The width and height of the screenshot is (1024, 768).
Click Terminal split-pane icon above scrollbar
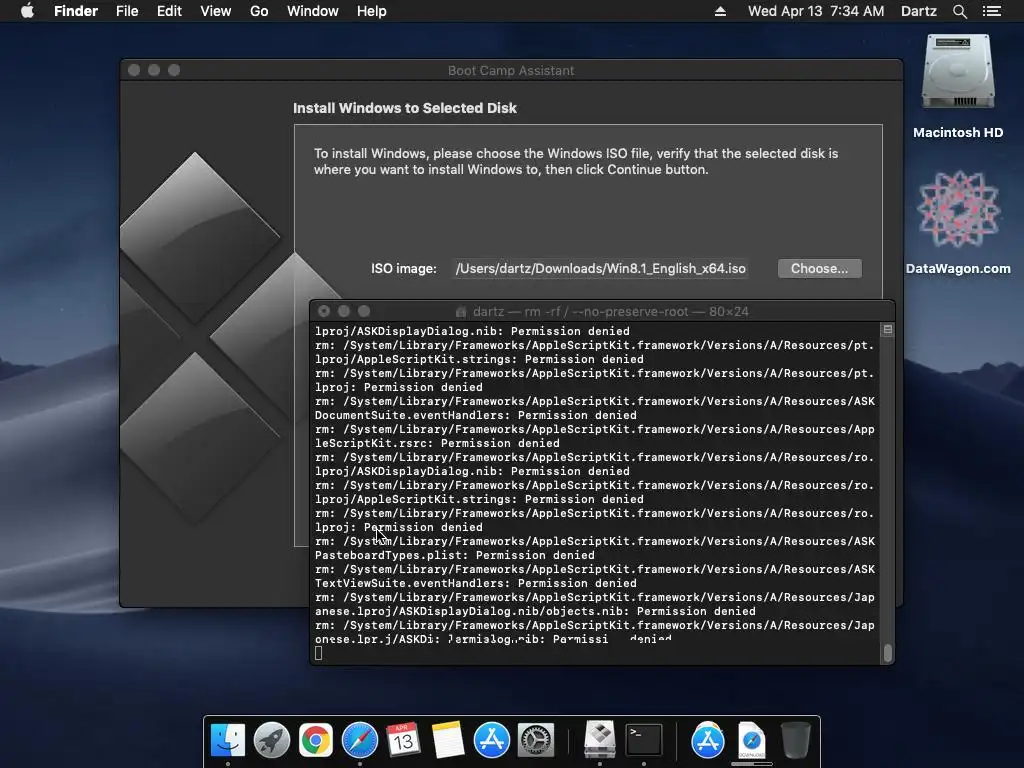(x=888, y=330)
